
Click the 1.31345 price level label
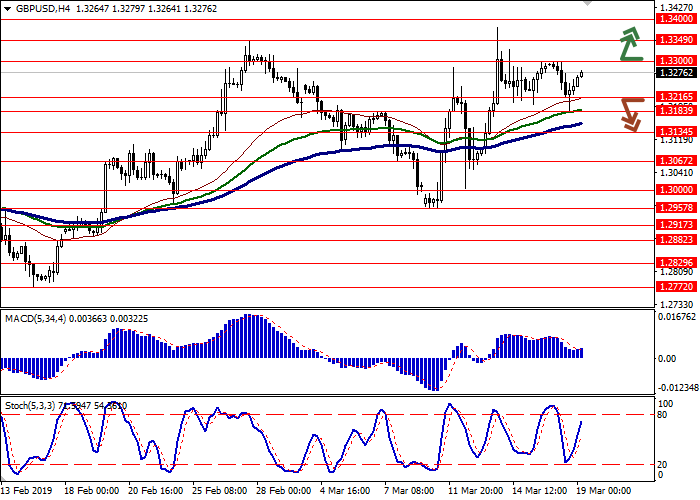[676, 132]
